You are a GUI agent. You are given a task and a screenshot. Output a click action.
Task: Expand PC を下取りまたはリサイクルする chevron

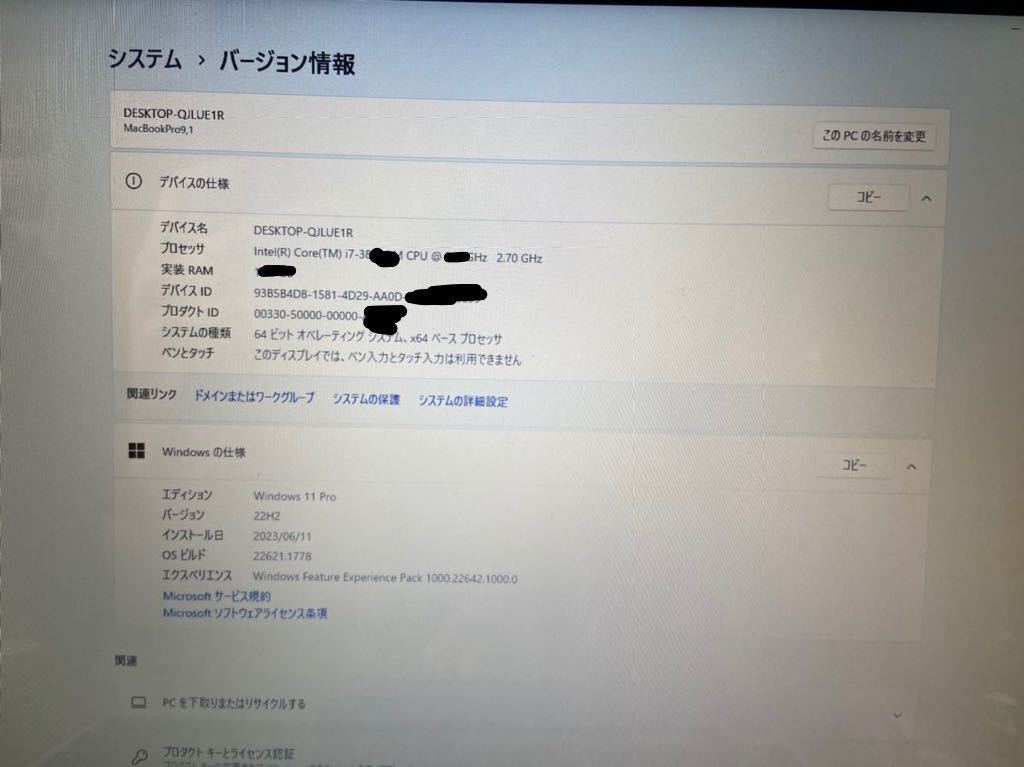[x=897, y=715]
